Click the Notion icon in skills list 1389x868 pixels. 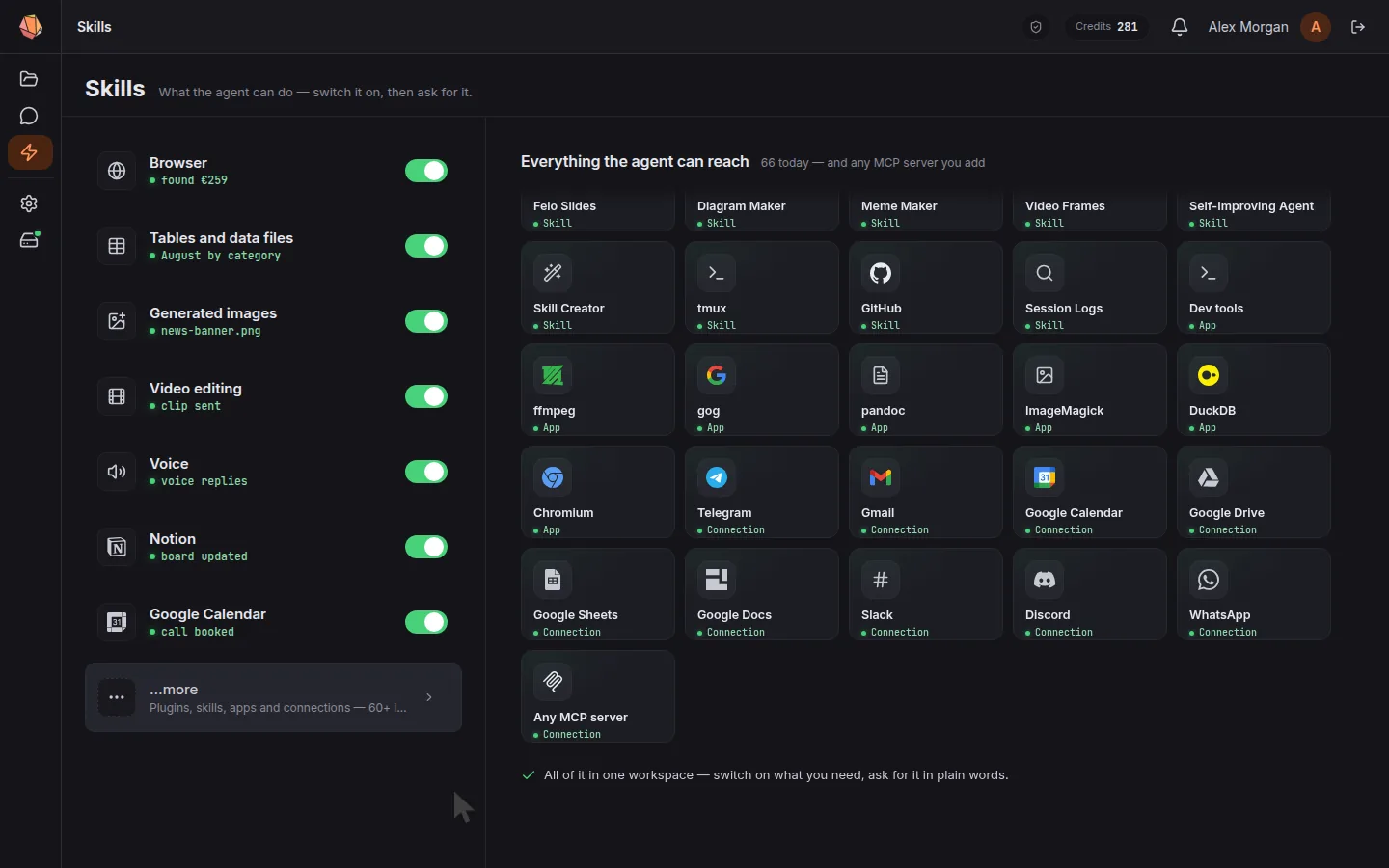coord(117,547)
